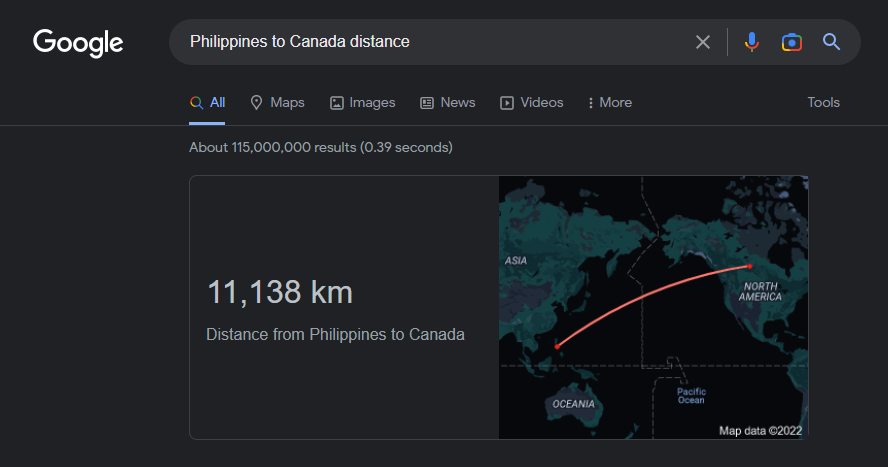Click the ASIA map label

coord(515,260)
